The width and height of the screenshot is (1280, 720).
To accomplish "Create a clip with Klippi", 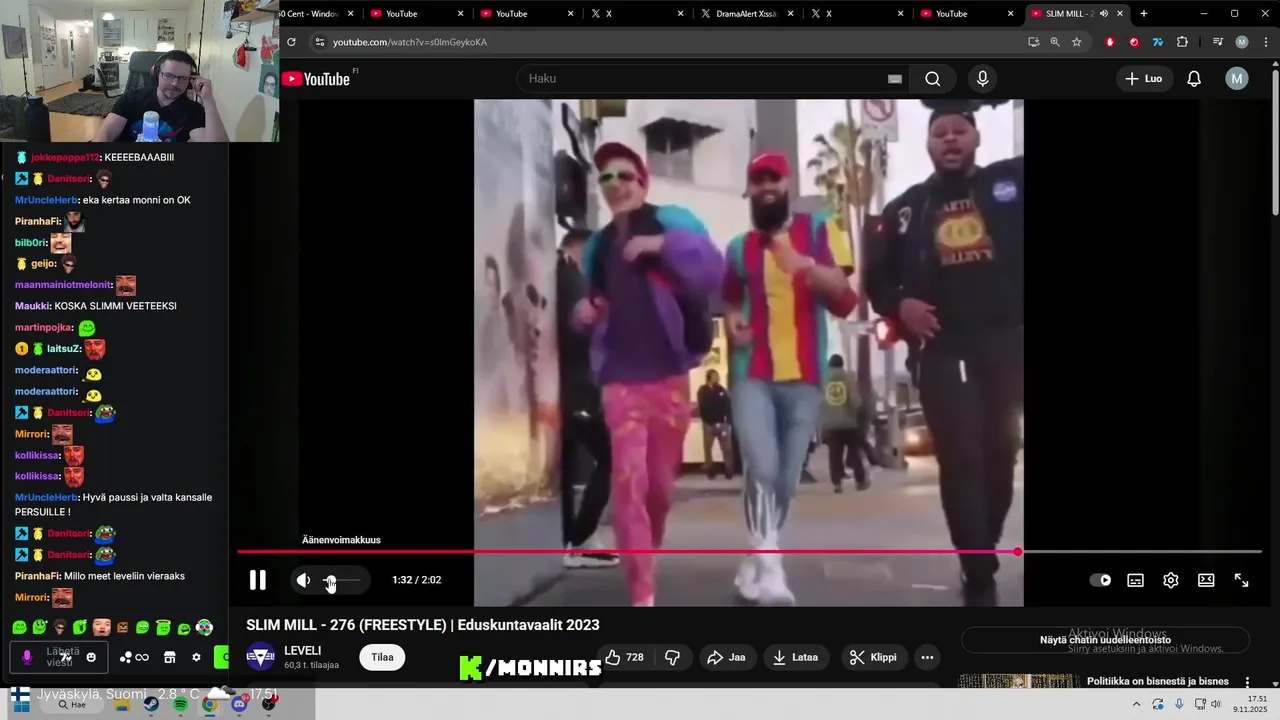I will coord(873,657).
